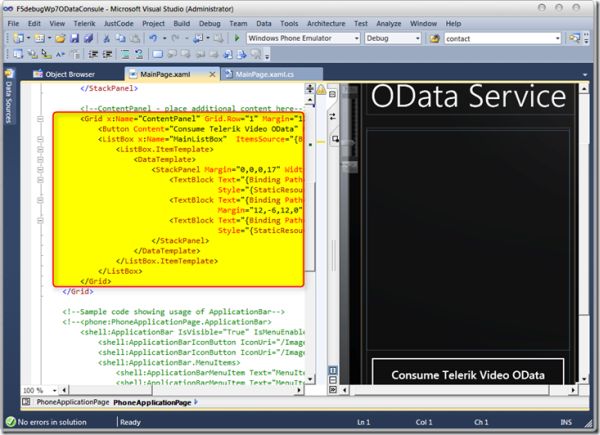This screenshot has height=435, width=600.
Task: Open the Telerik menu
Action: point(84,23)
